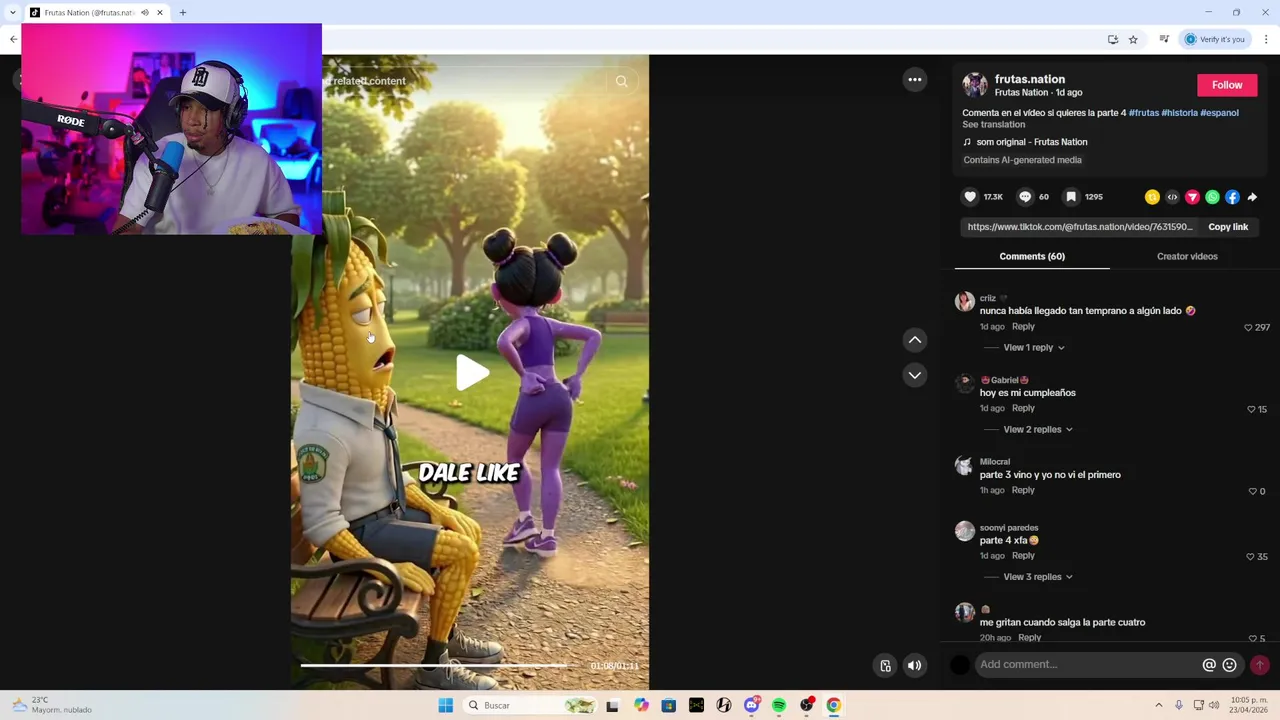Select the Frutas Nation browser tab
This screenshot has width=1280, height=720.
coord(90,12)
